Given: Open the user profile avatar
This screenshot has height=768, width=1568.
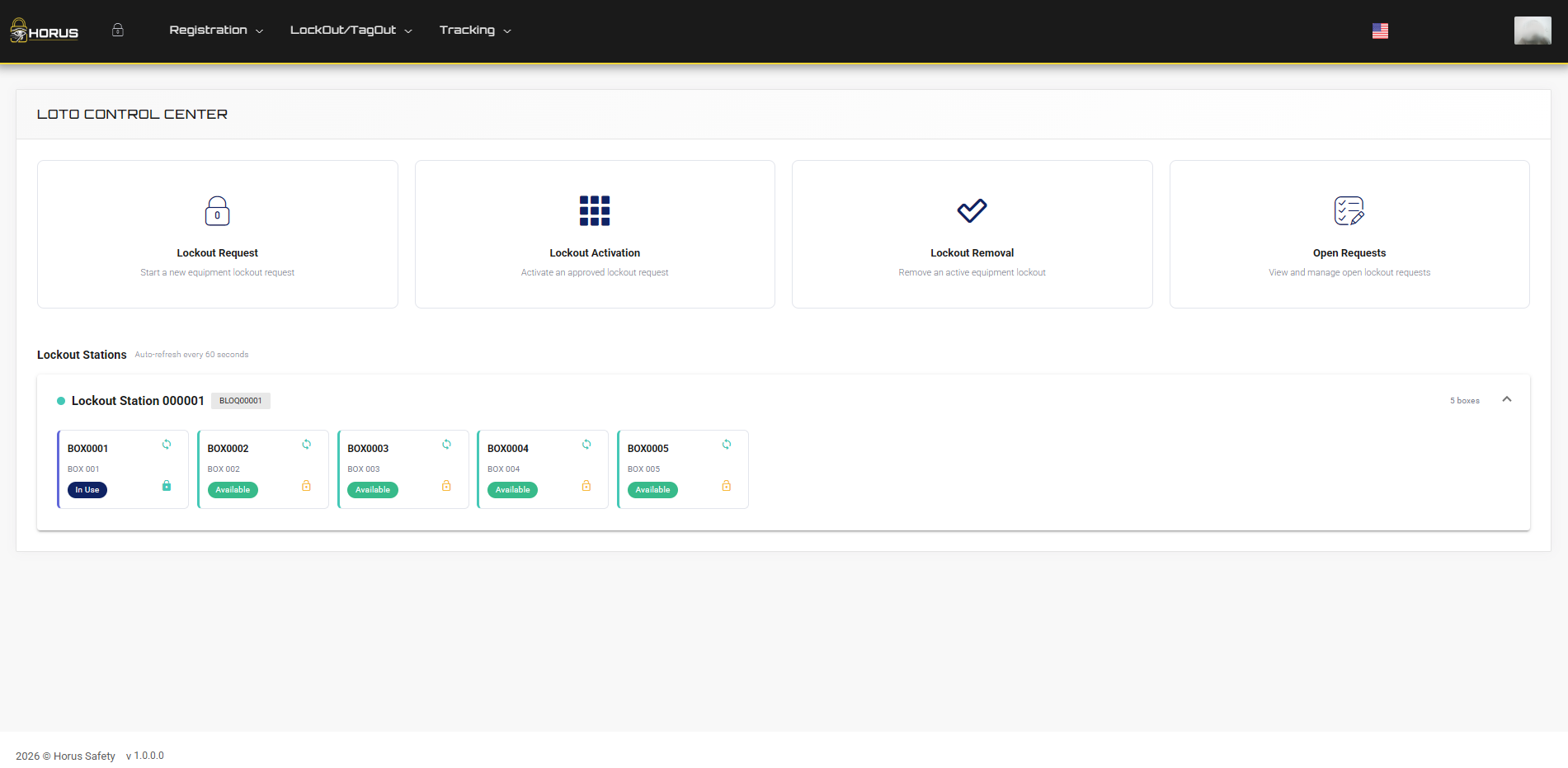Looking at the screenshot, I should click(x=1533, y=31).
